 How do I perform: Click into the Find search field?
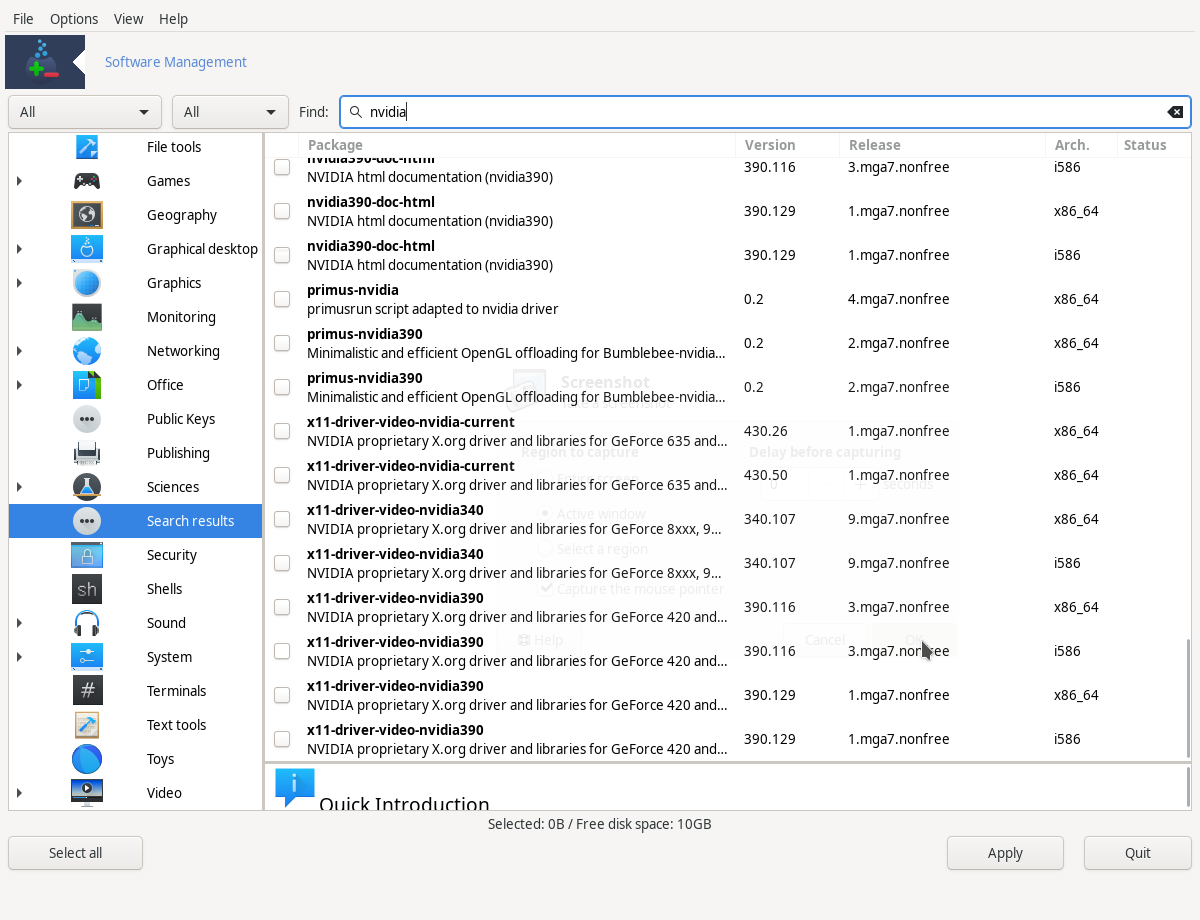pos(765,112)
